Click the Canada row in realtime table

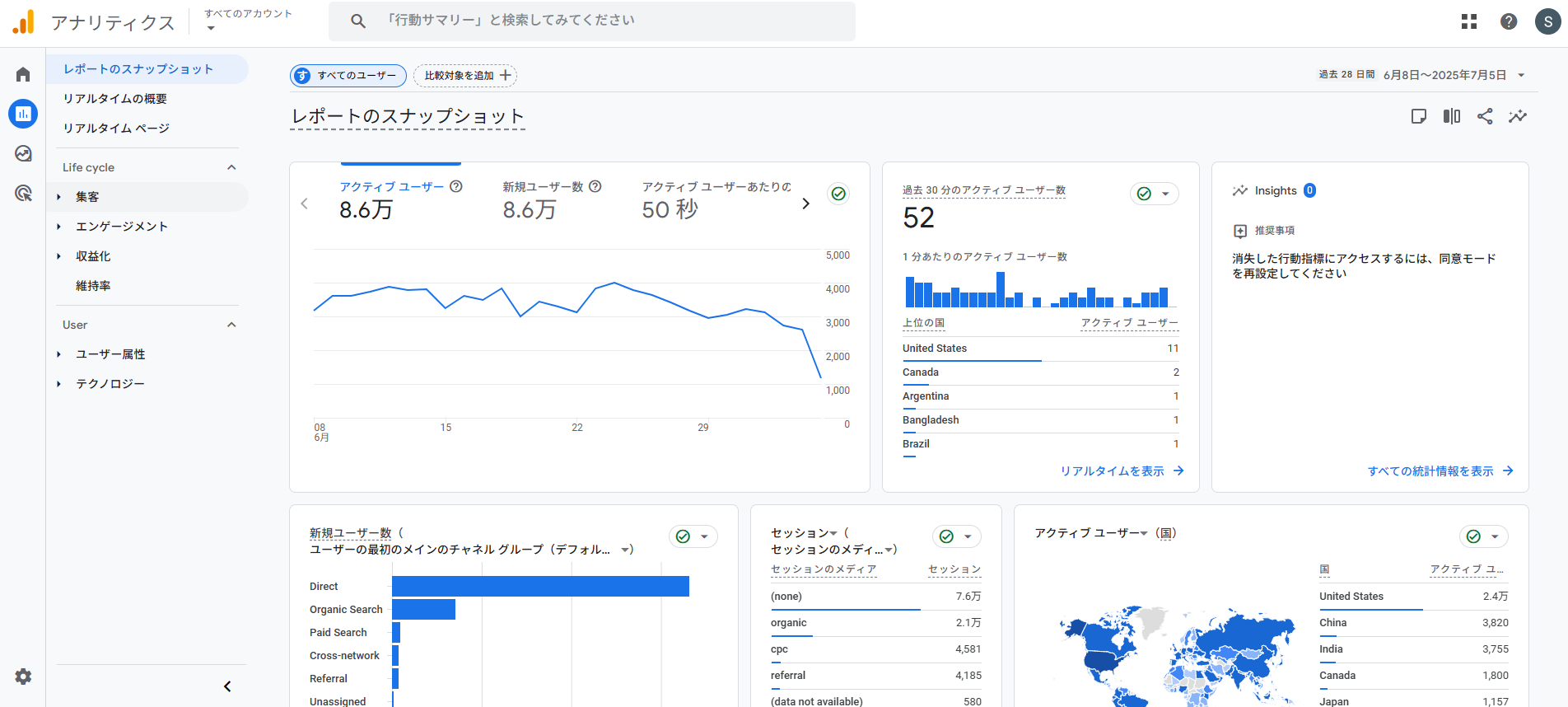1041,372
